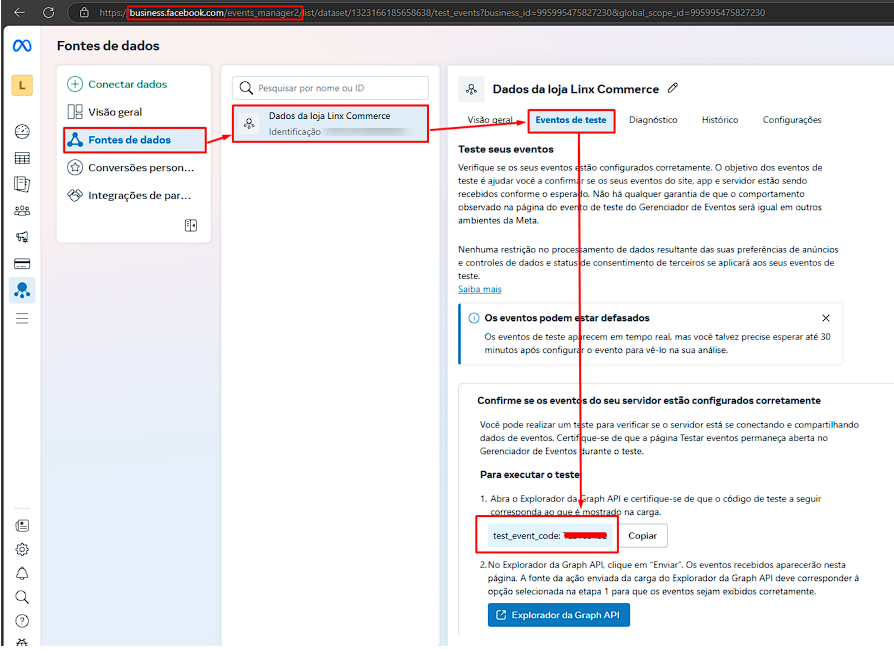Click the 'Confirme se os eventos do seu servidor' heading
The width and height of the screenshot is (894, 653).
tap(649, 400)
